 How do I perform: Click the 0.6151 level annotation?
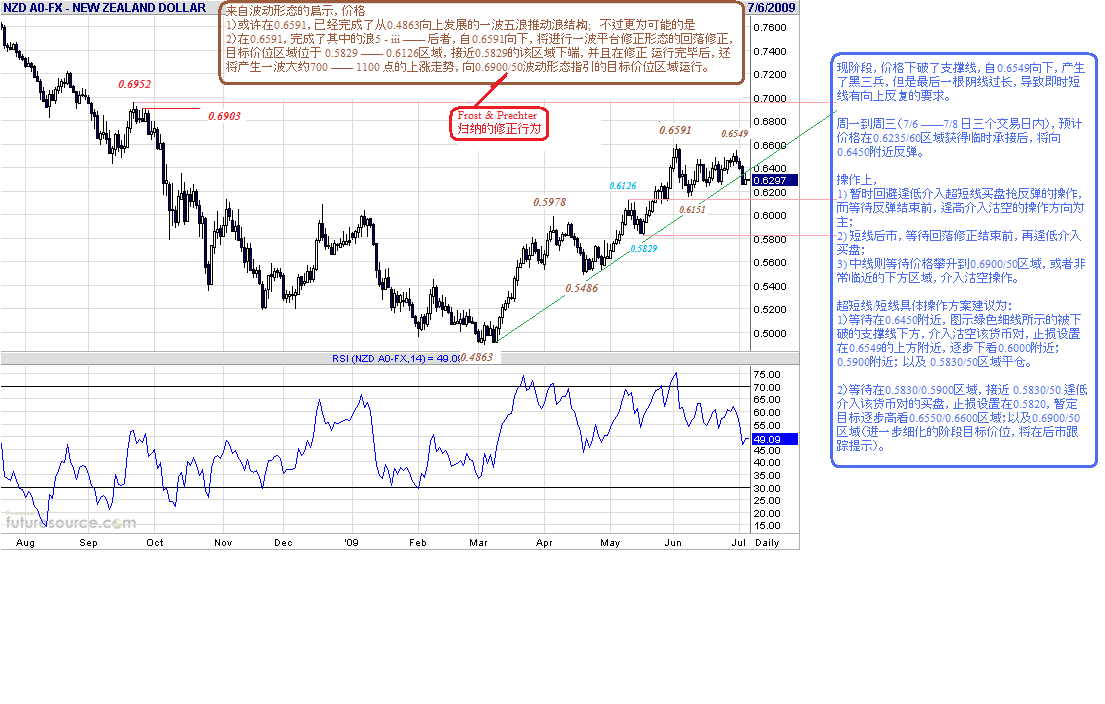pyautogui.click(x=692, y=210)
